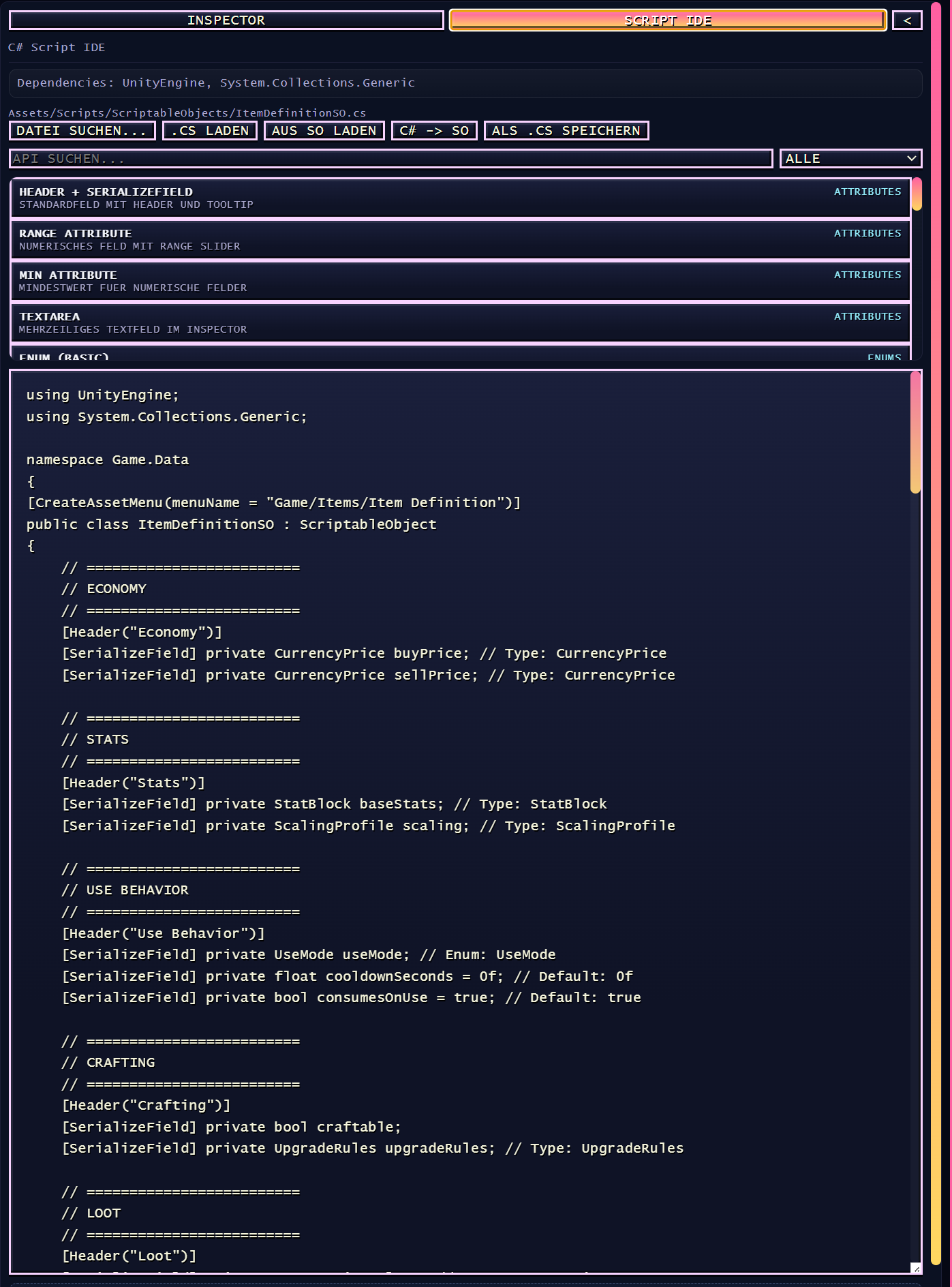Load a file with .CS Laden
Image resolution: width=952 pixels, height=1287 pixels.
pyautogui.click(x=210, y=130)
